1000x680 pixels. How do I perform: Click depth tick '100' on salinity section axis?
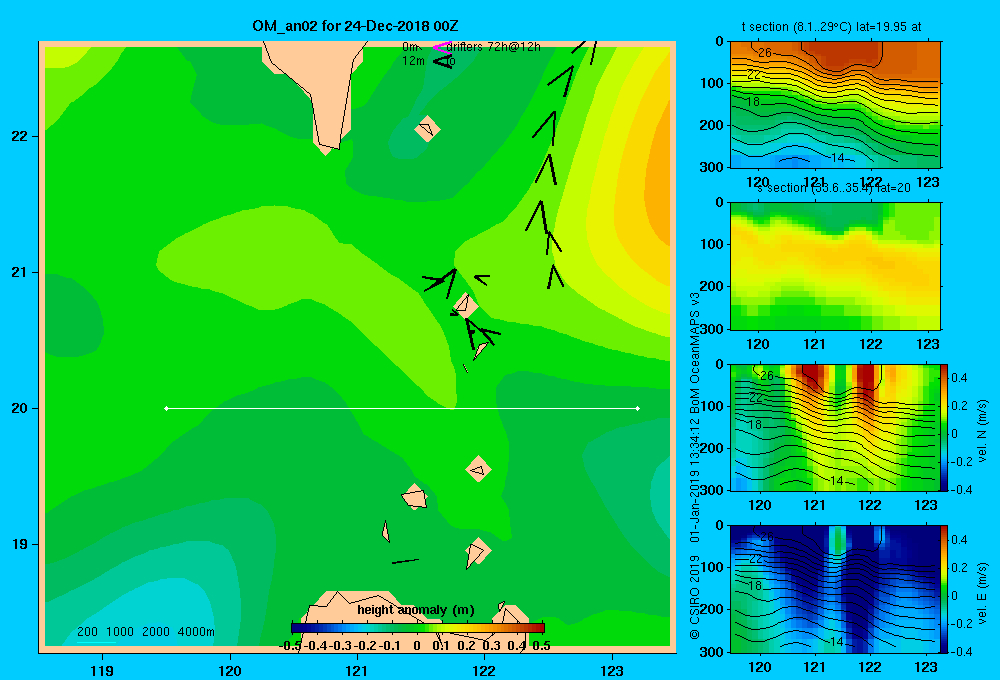712,244
